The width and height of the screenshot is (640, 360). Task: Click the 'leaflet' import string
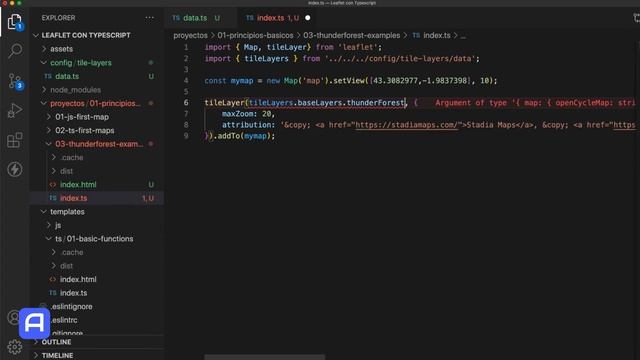(x=358, y=47)
